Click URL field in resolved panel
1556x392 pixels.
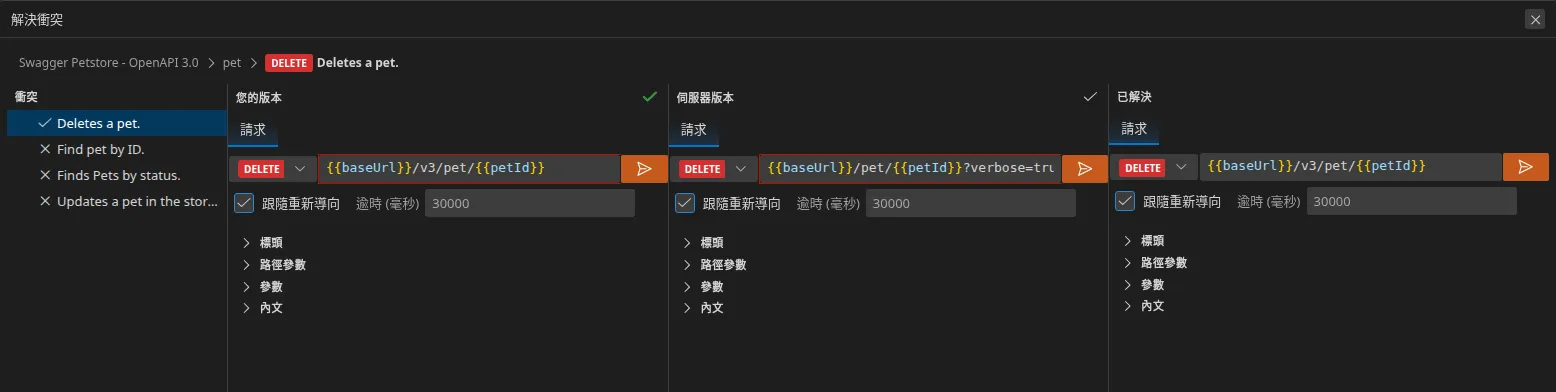pyautogui.click(x=1350, y=167)
